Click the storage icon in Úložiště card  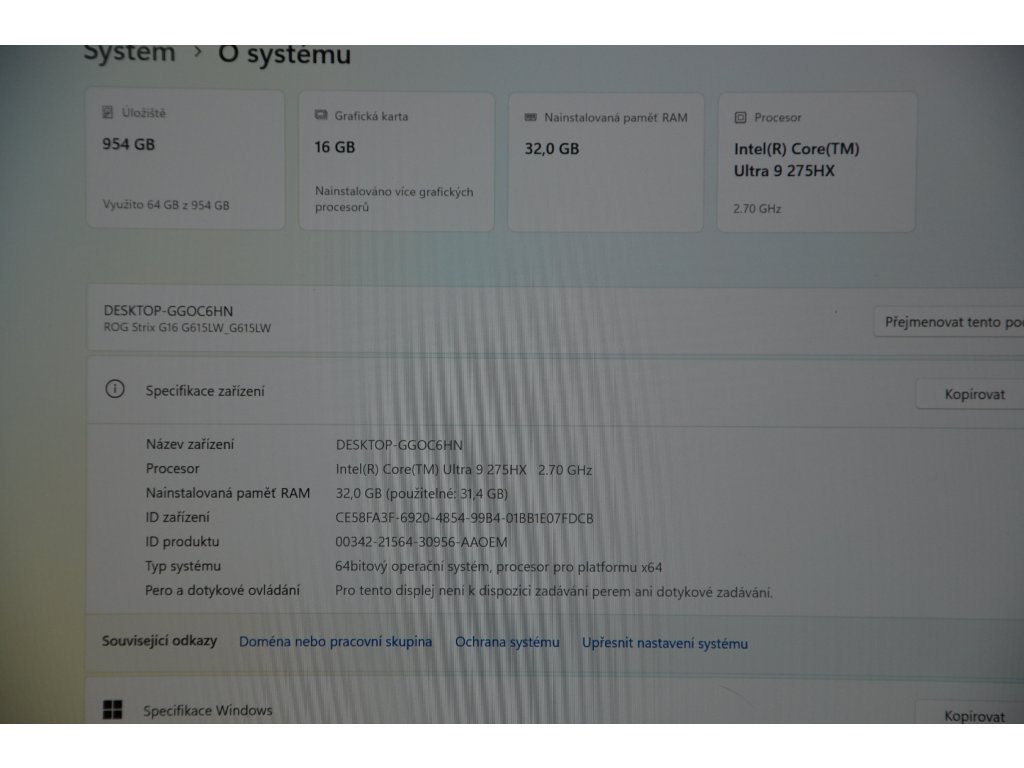(108, 112)
